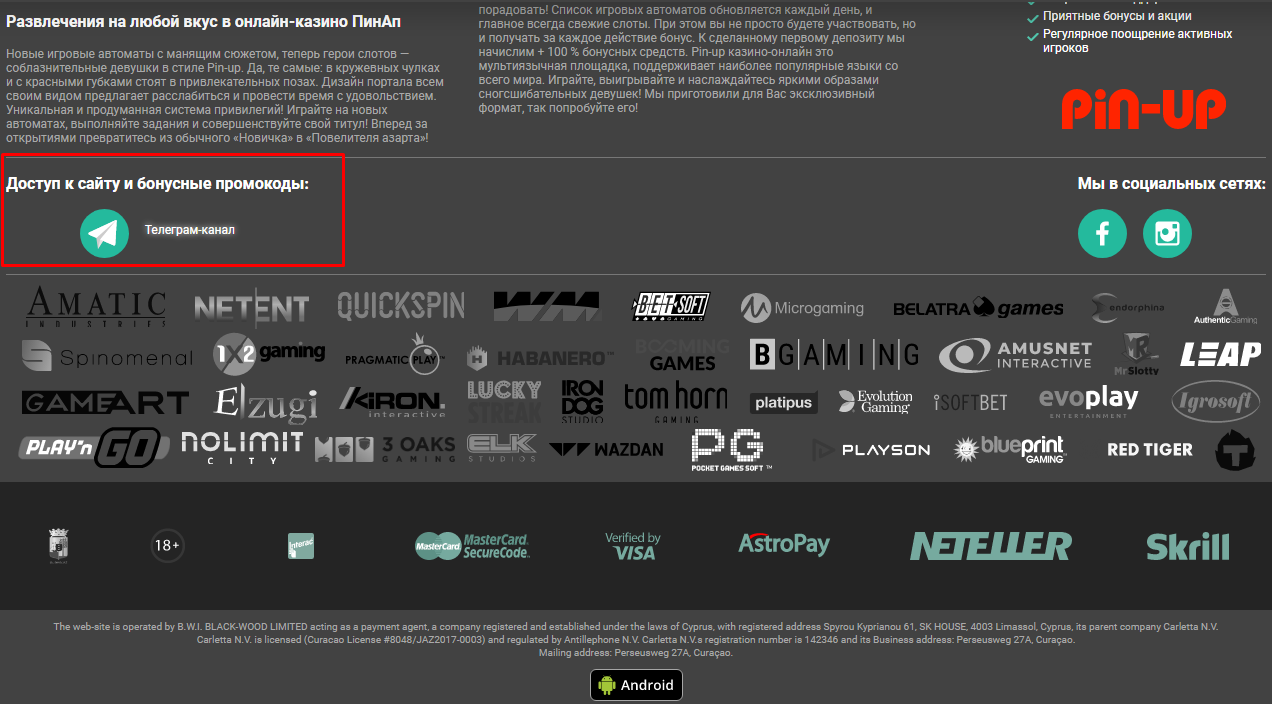The width and height of the screenshot is (1272, 704).
Task: Click the Endorphina provider logo
Action: tap(1128, 307)
